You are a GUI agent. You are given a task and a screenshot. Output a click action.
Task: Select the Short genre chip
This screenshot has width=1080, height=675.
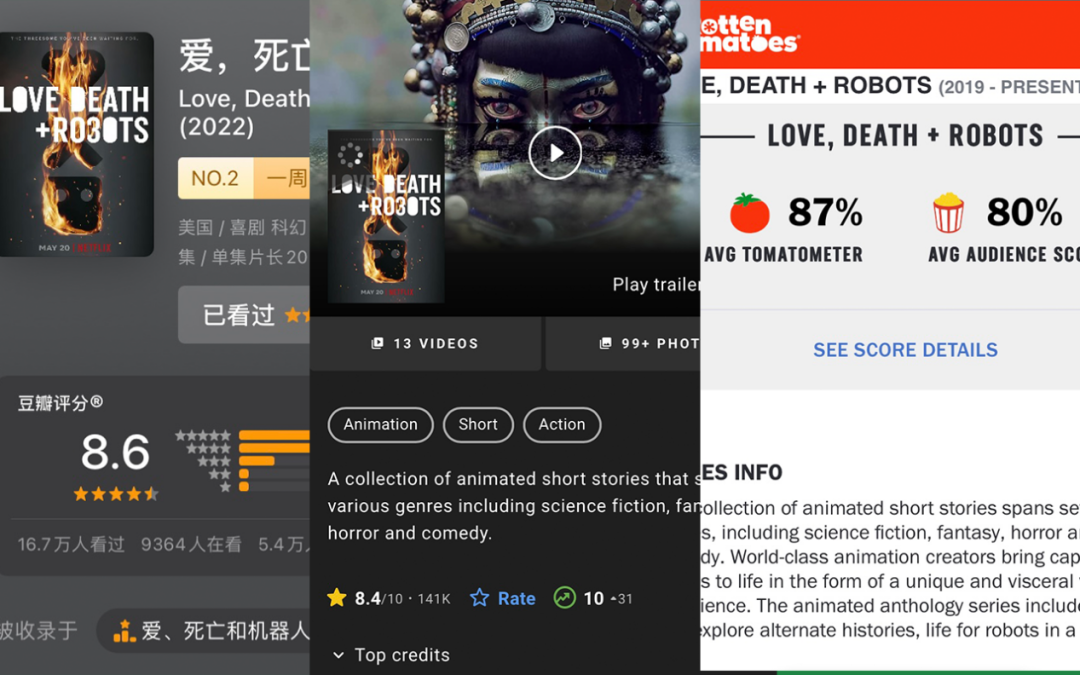(478, 424)
